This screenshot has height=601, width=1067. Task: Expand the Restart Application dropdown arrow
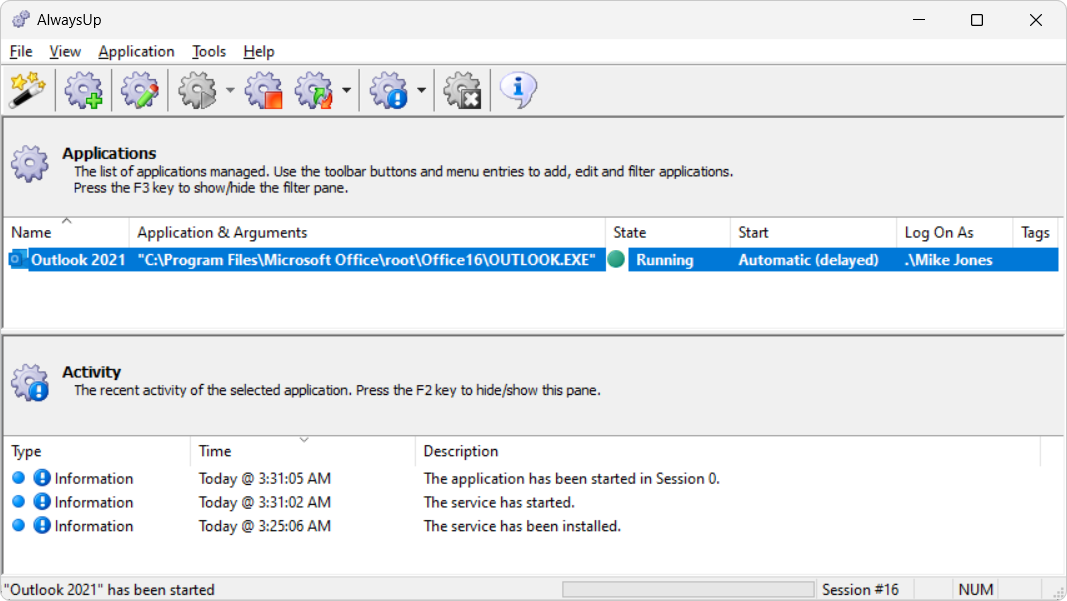pyautogui.click(x=346, y=90)
